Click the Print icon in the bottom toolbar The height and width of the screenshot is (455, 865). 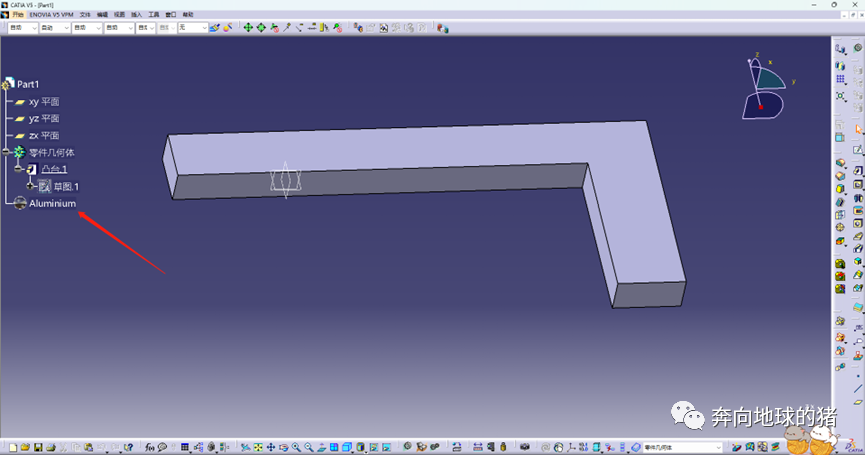tap(51, 447)
